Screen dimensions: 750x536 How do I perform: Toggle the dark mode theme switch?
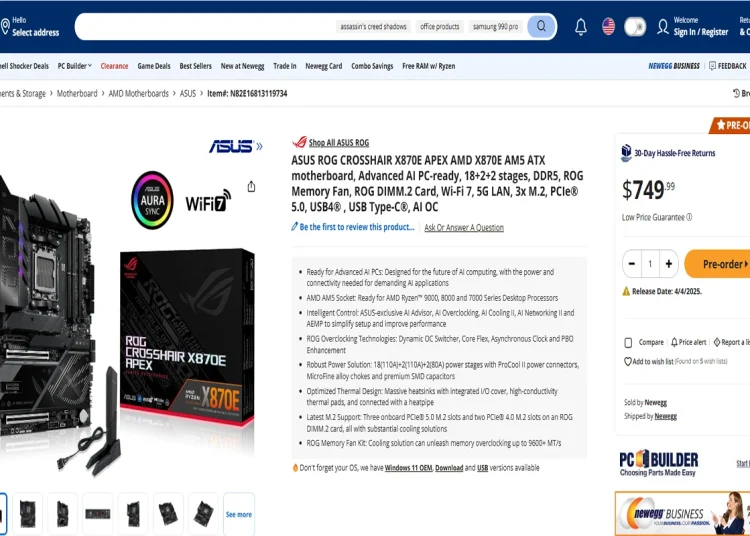[635, 27]
